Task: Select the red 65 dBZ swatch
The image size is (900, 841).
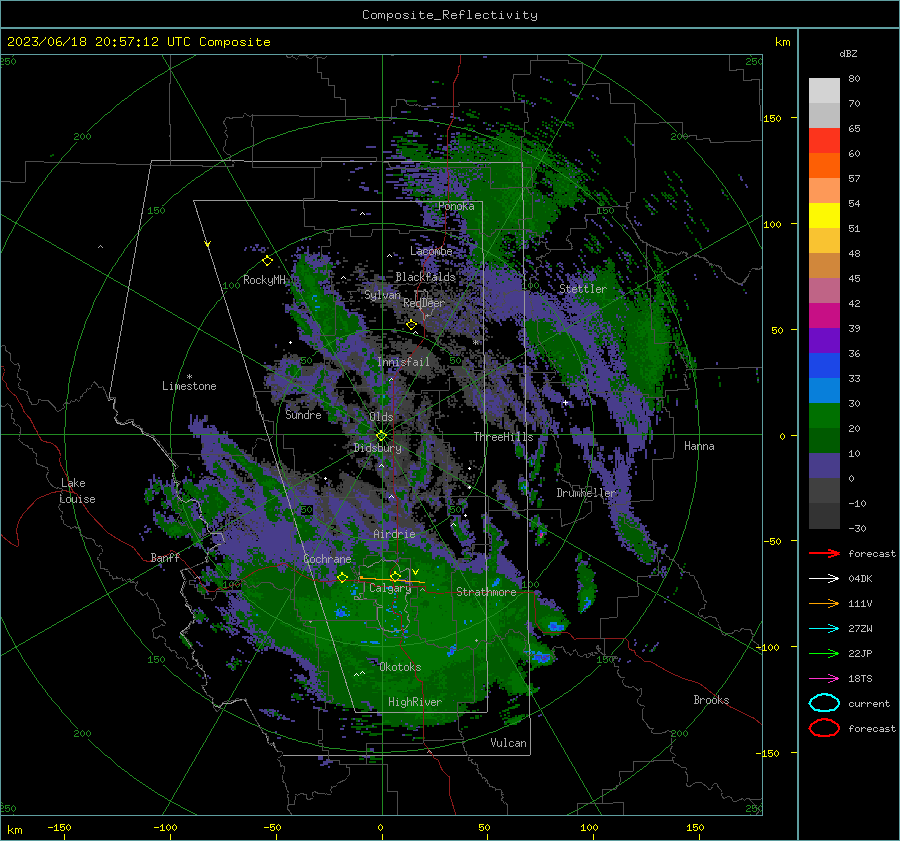Action: pos(824,141)
